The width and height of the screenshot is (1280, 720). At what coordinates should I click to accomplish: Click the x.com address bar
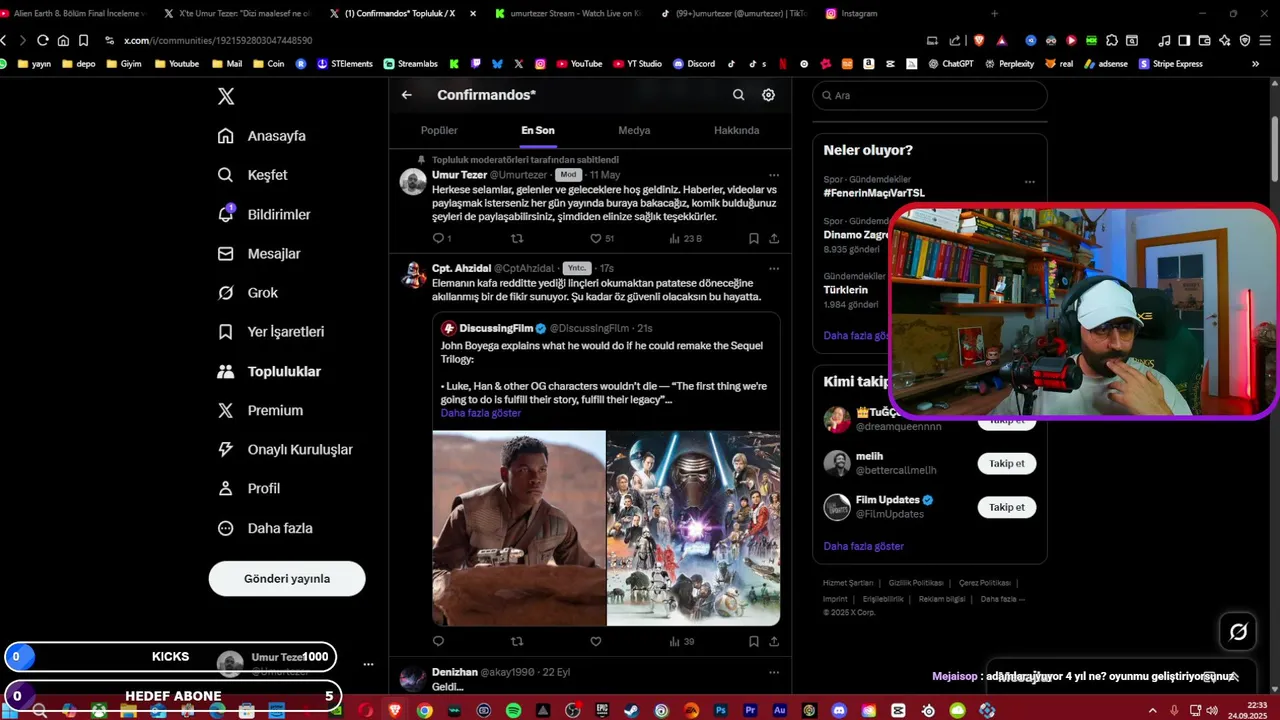(x=218, y=40)
